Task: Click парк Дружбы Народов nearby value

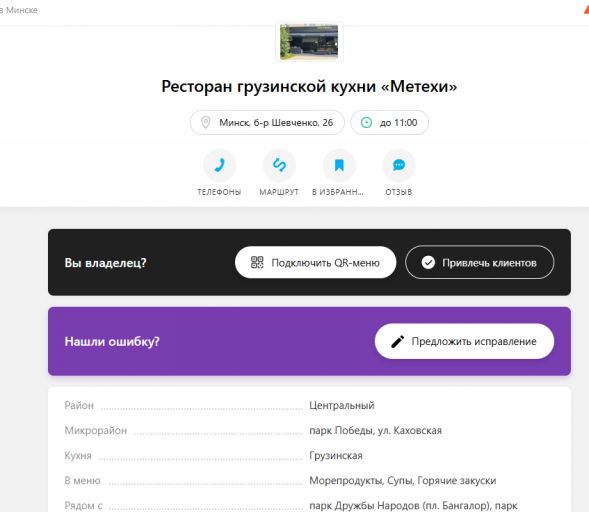Action: point(413,506)
